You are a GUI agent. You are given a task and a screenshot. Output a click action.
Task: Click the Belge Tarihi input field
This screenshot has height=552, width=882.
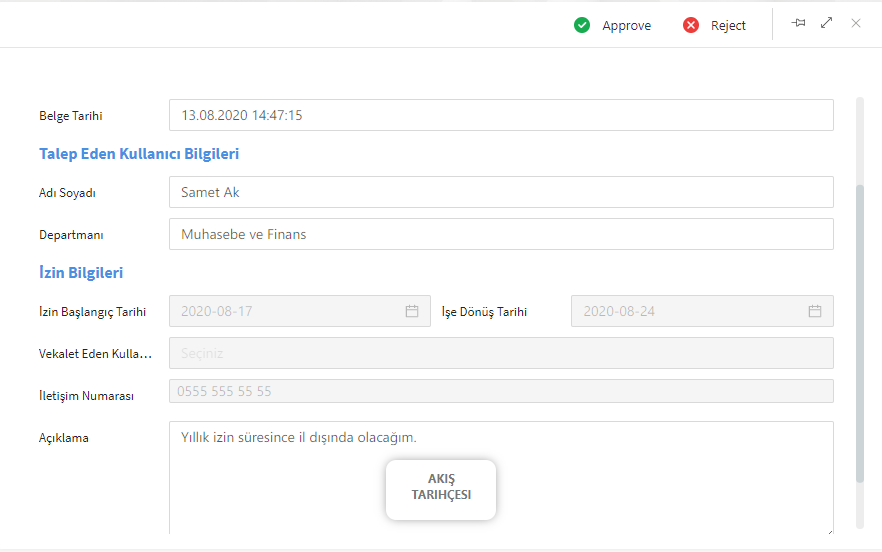tap(500, 115)
